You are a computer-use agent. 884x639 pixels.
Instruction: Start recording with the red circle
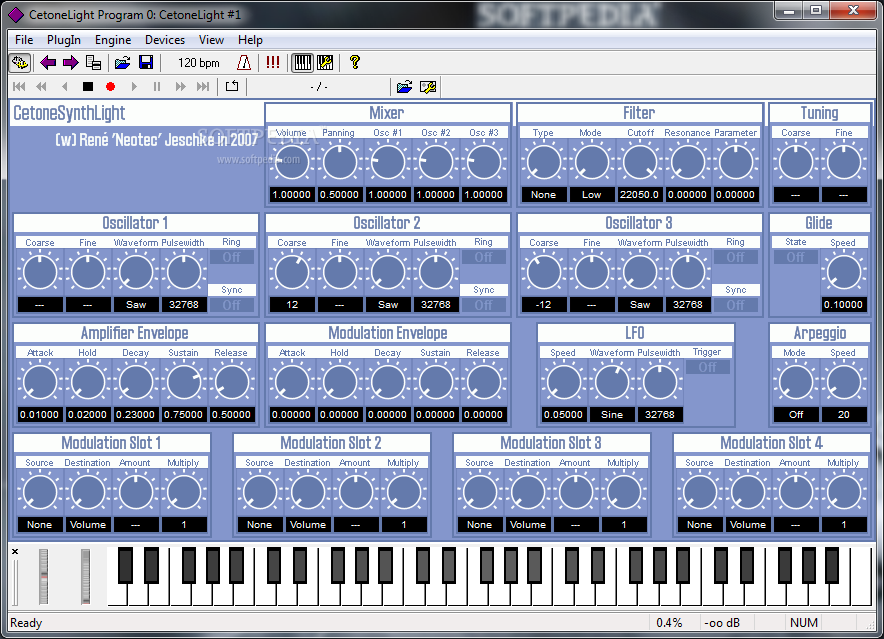[110, 86]
